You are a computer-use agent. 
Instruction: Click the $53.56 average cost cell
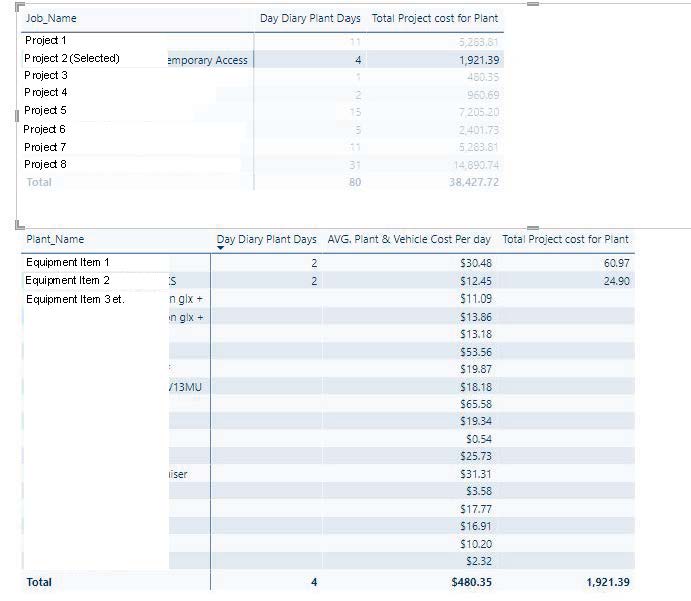coord(476,352)
